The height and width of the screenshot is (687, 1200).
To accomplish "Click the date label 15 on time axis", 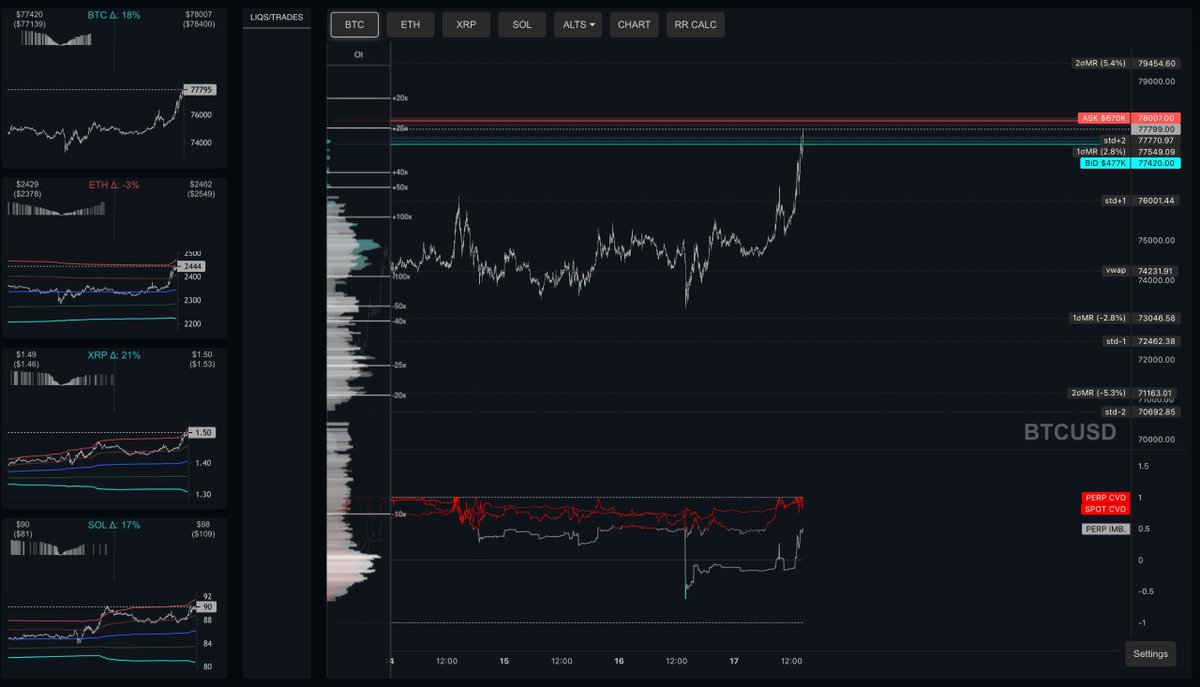I will click(504, 660).
